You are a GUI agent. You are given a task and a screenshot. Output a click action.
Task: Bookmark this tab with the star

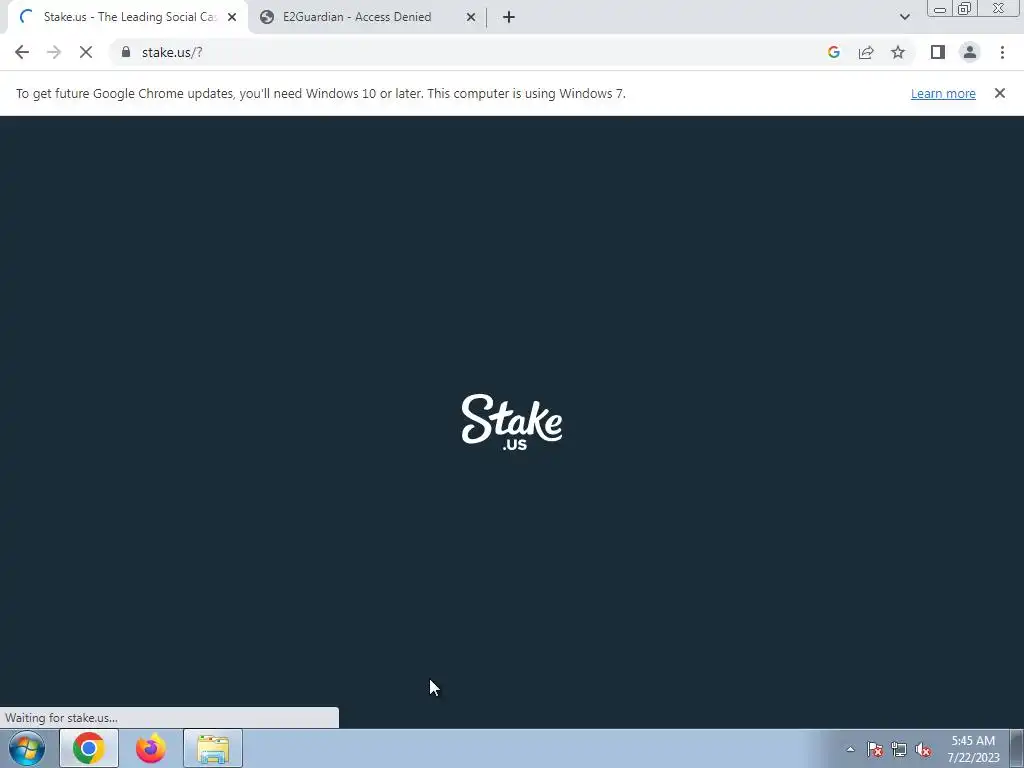pos(898,52)
